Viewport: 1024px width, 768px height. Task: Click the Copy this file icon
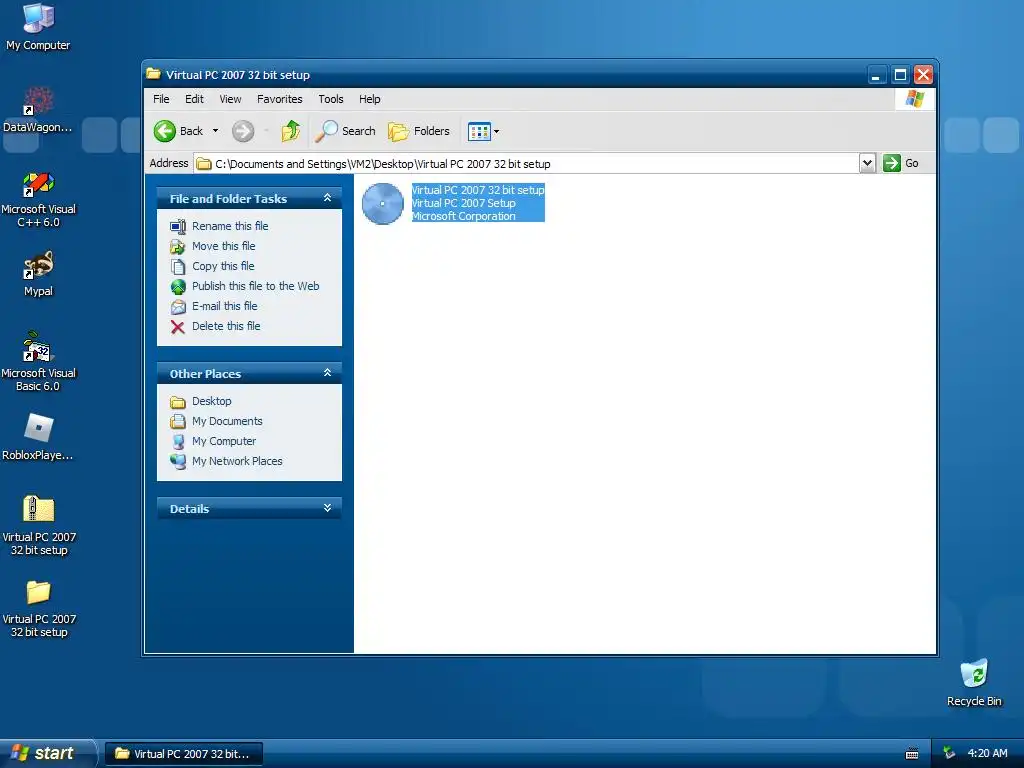pyautogui.click(x=178, y=266)
